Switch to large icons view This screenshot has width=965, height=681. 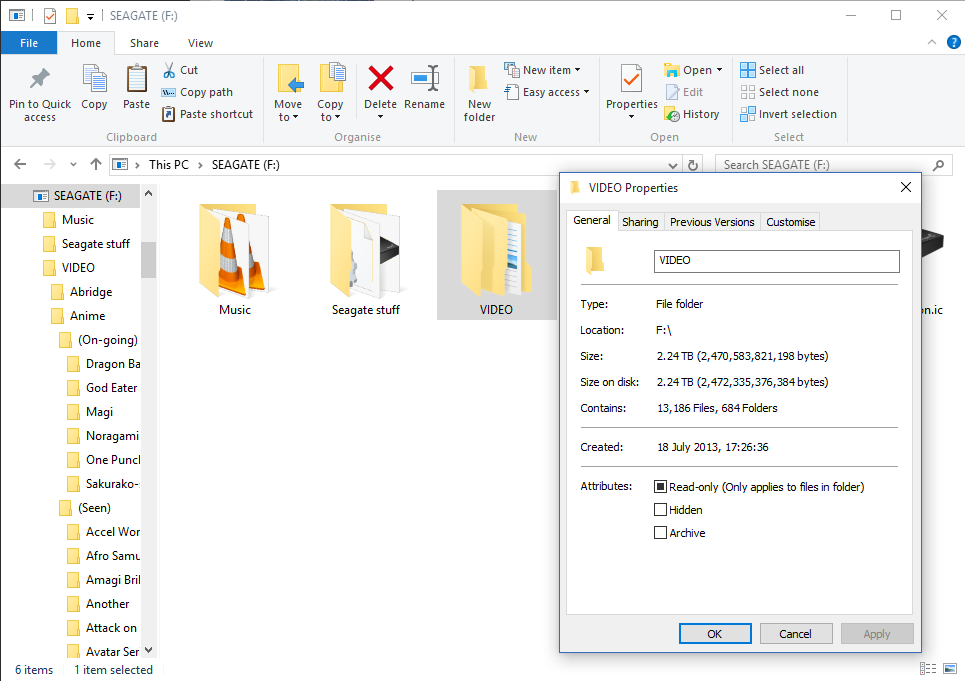(x=950, y=669)
